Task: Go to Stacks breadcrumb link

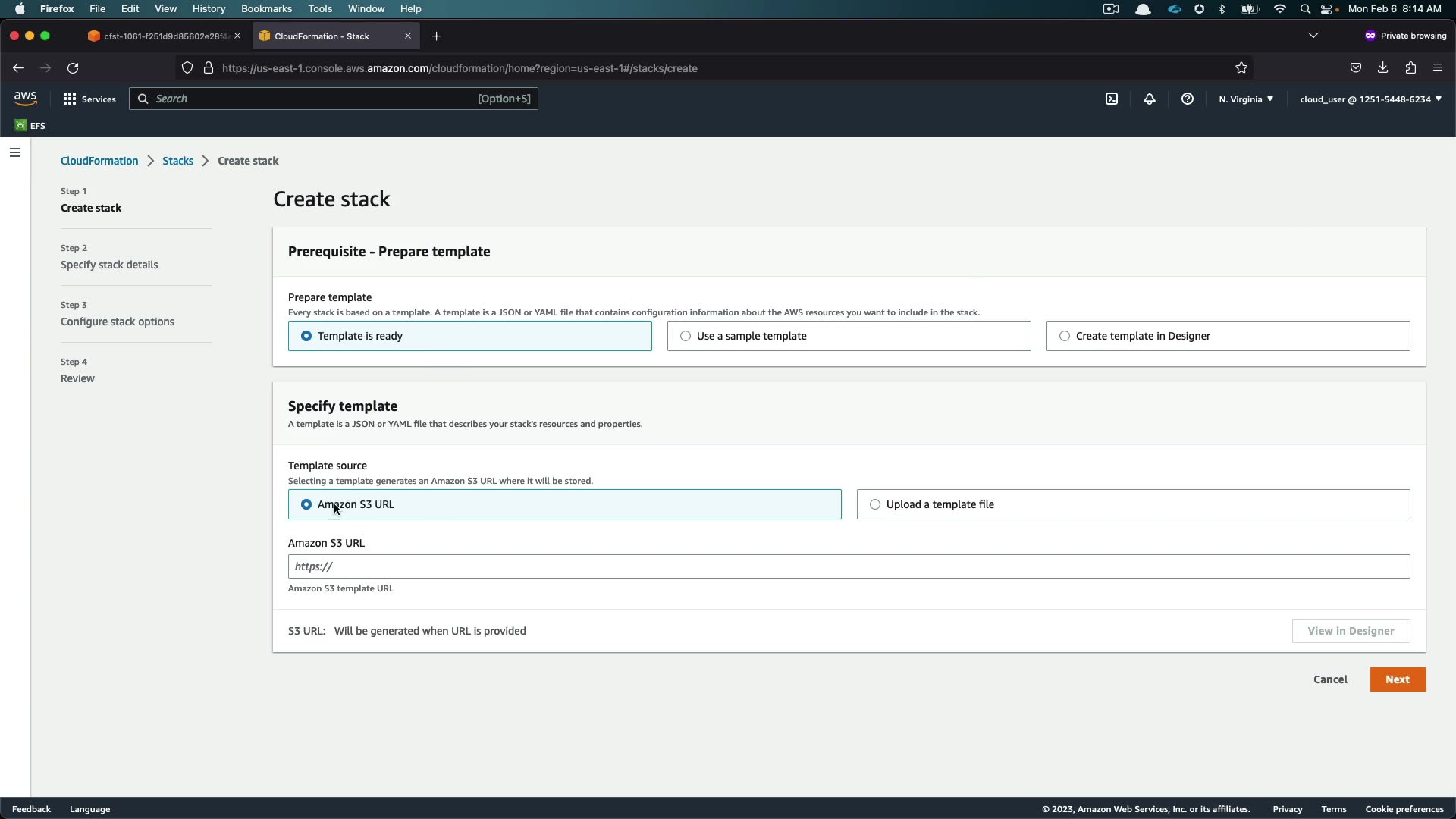Action: 177,161
